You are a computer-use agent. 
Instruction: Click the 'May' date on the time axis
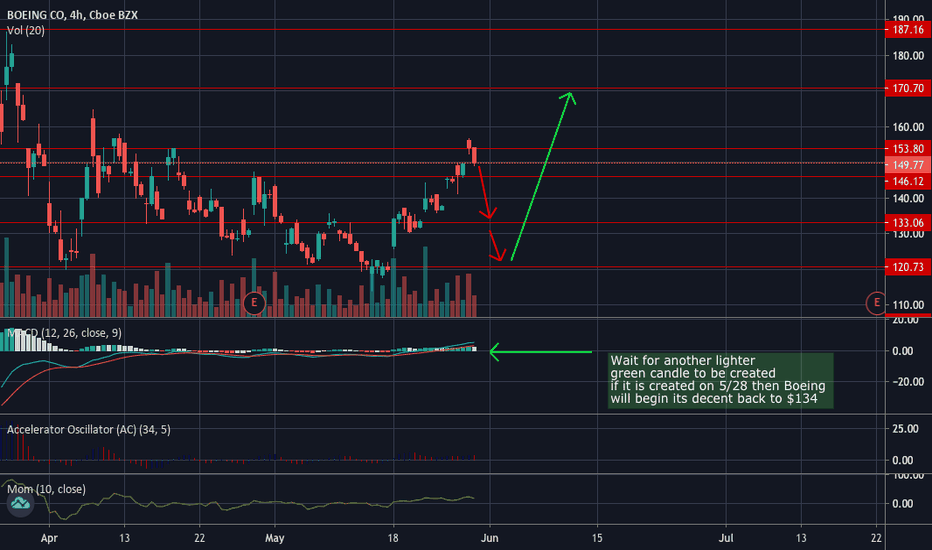point(275,538)
